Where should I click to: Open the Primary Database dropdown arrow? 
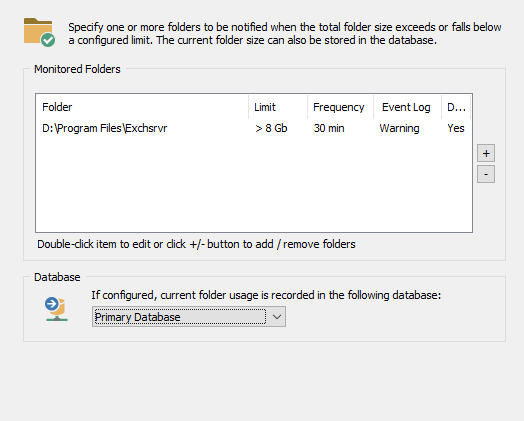point(277,317)
